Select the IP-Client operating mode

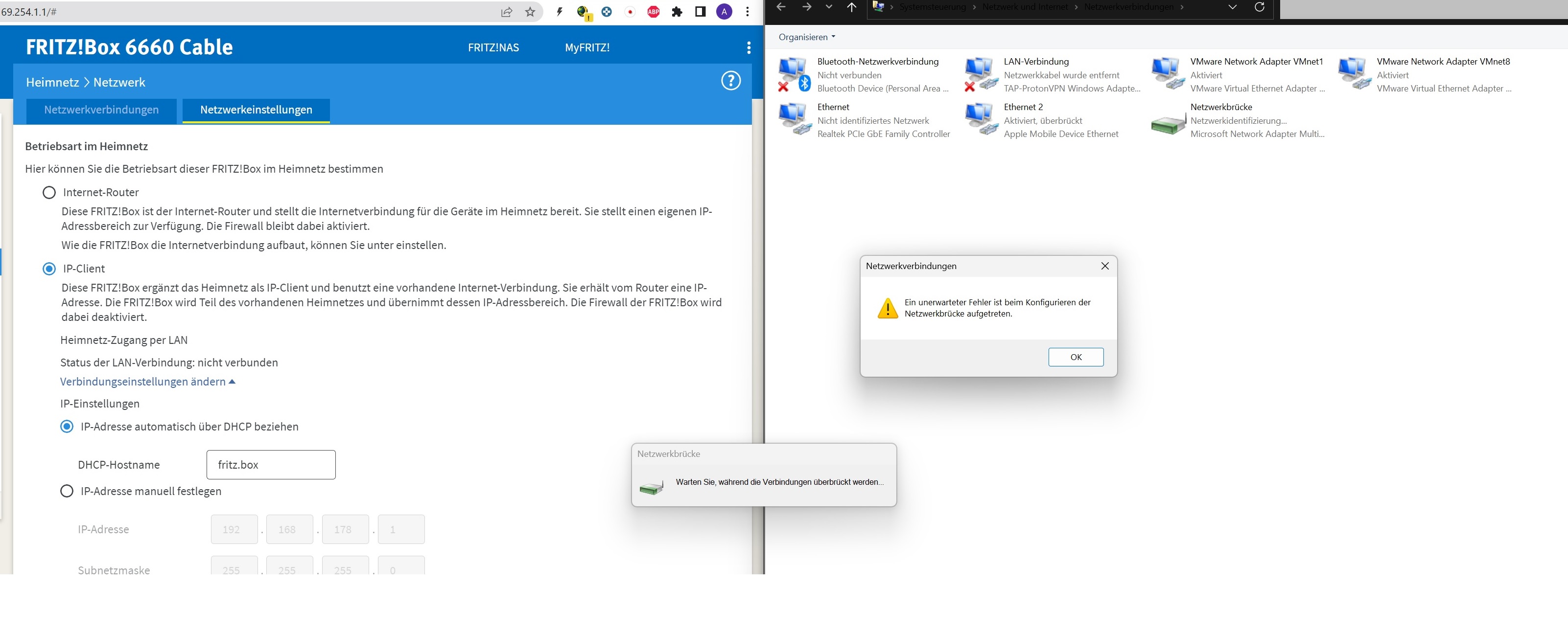click(x=49, y=269)
